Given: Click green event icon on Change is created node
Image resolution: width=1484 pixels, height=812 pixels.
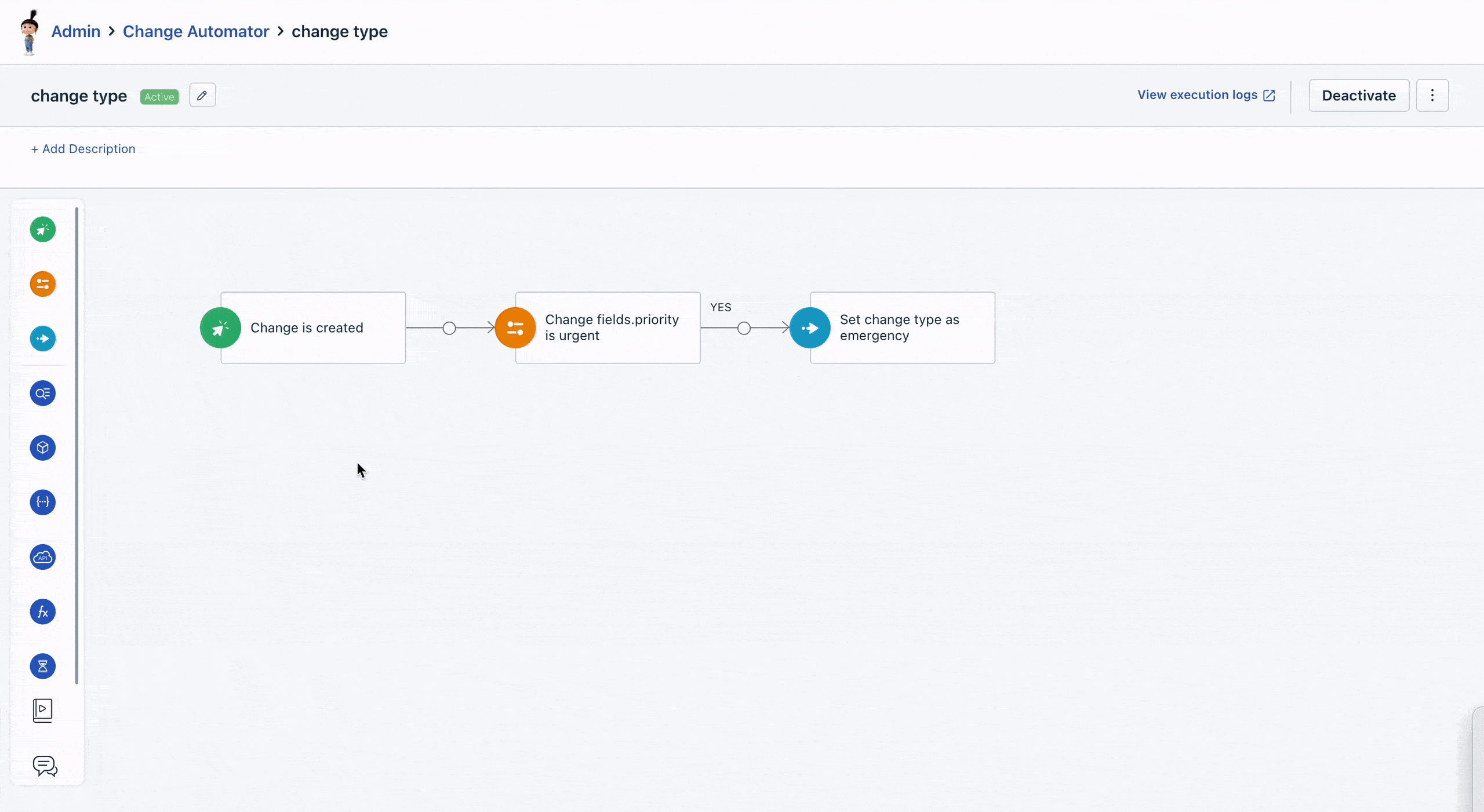Looking at the screenshot, I should point(221,328).
